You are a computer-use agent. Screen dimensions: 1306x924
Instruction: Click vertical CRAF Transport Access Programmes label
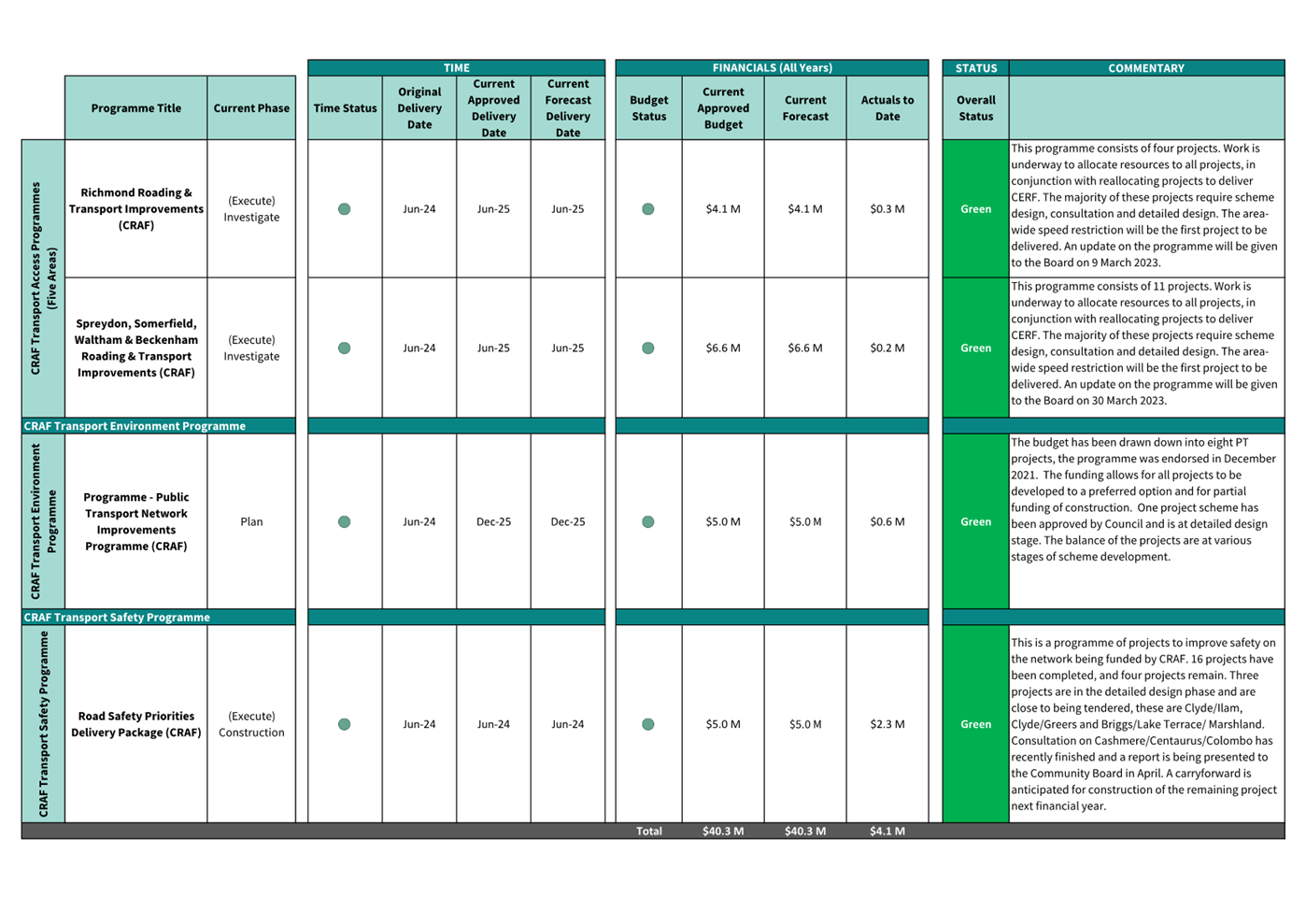(x=43, y=278)
